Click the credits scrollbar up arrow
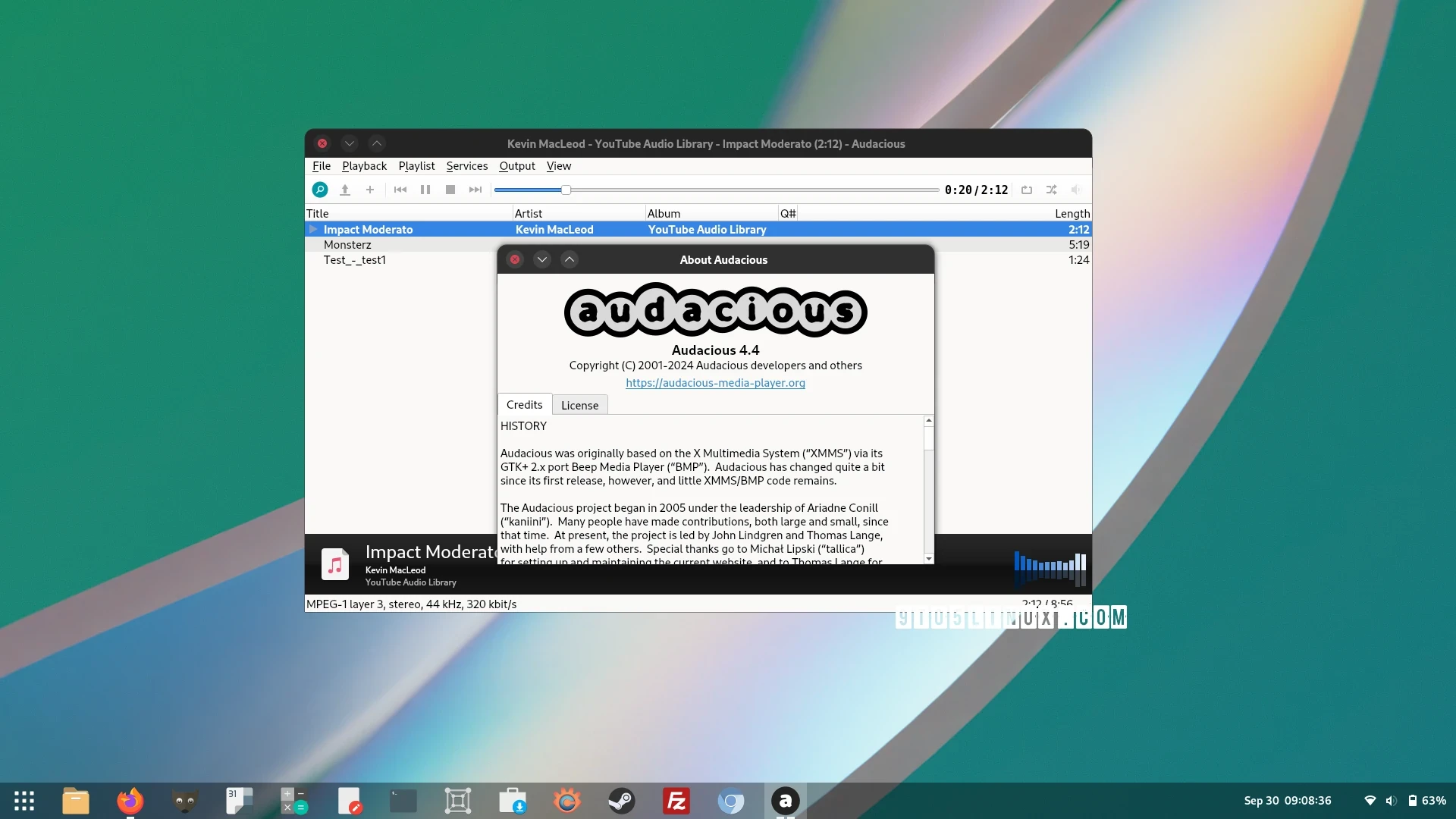The image size is (1456, 819). click(x=929, y=420)
